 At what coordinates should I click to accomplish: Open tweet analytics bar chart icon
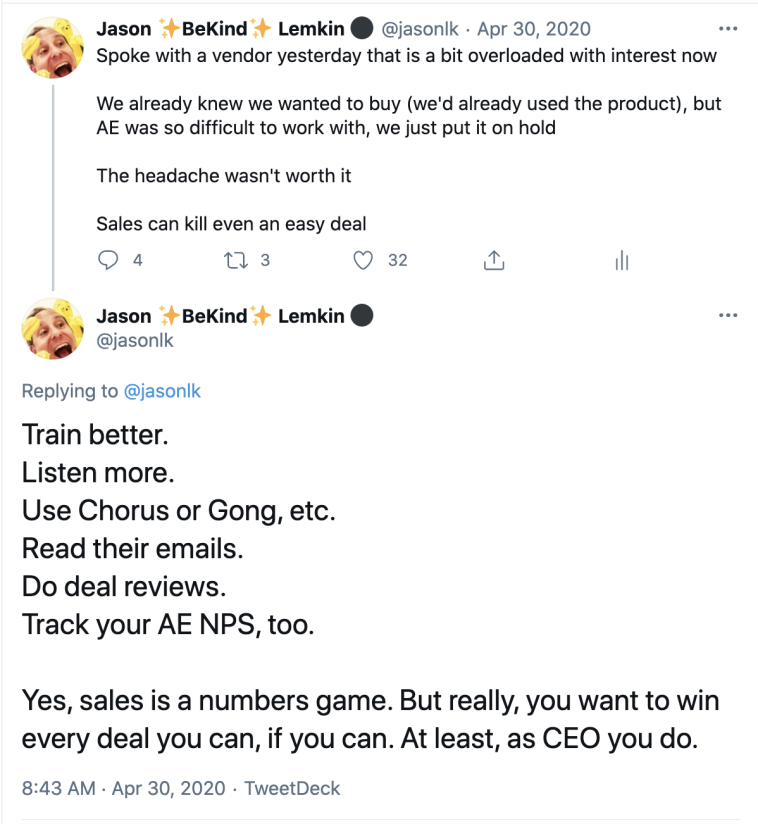tap(621, 261)
